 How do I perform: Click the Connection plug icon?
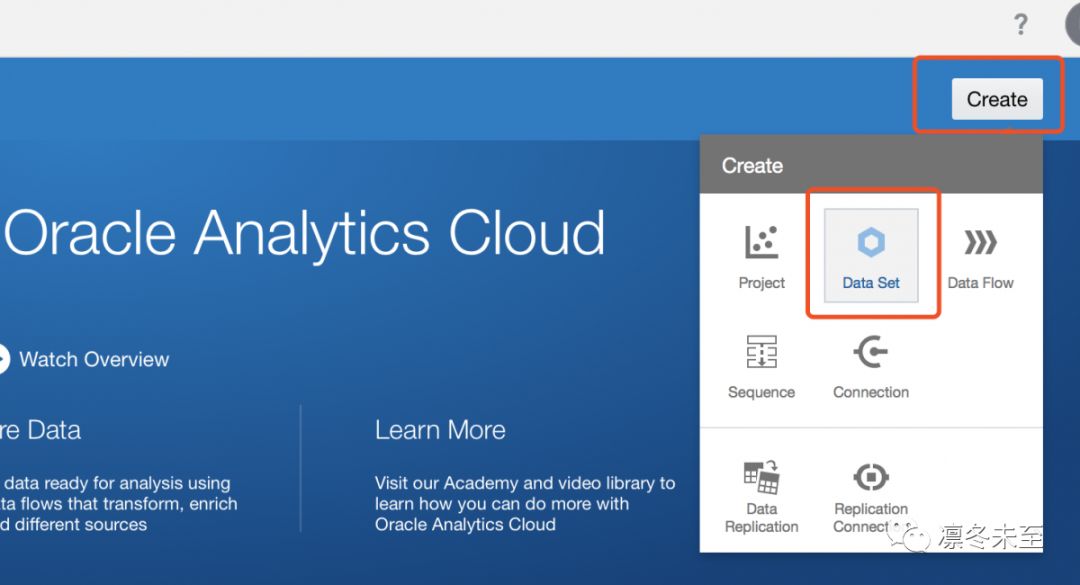tap(871, 352)
